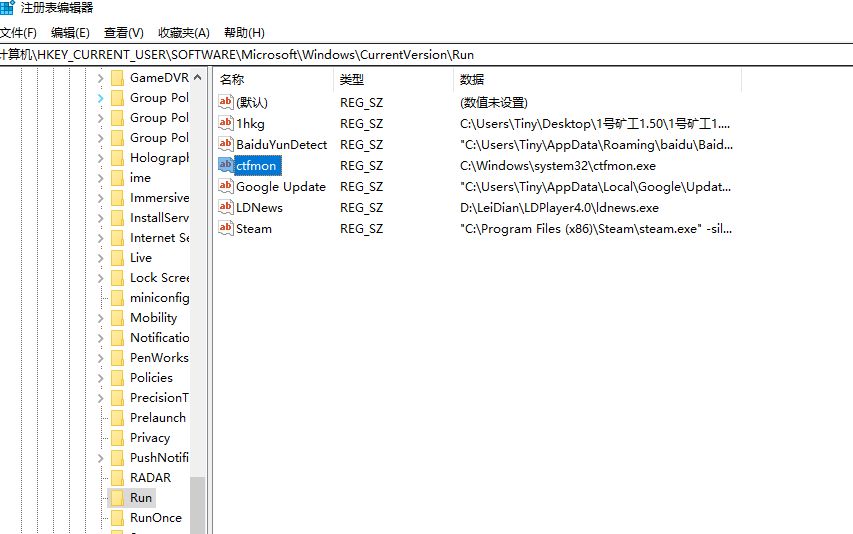Screen dimensions: 853x534
Task: Click the miniconfig folder icon
Action: [x=117, y=298]
